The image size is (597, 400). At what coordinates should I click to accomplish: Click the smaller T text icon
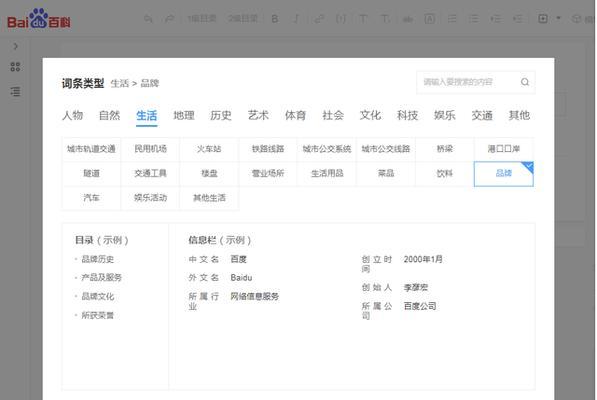click(385, 19)
